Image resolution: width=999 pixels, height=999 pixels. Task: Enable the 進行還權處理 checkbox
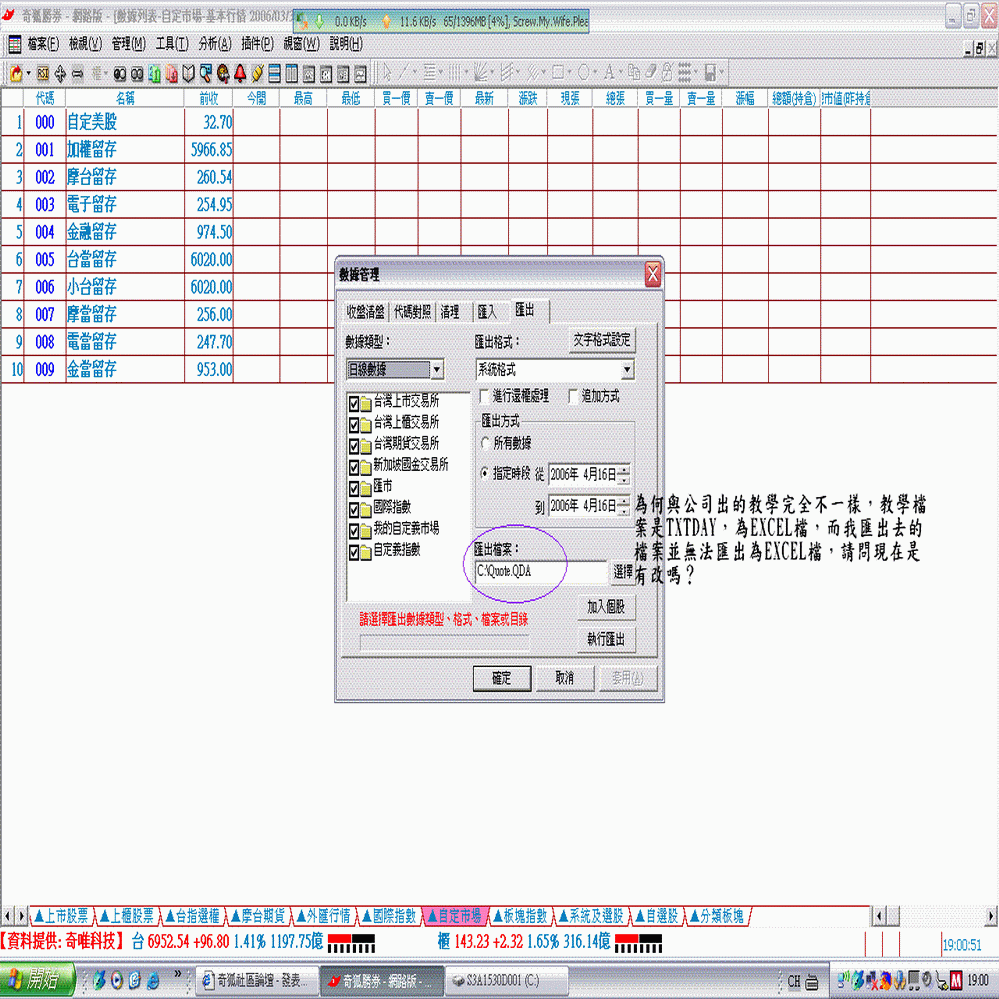485,396
